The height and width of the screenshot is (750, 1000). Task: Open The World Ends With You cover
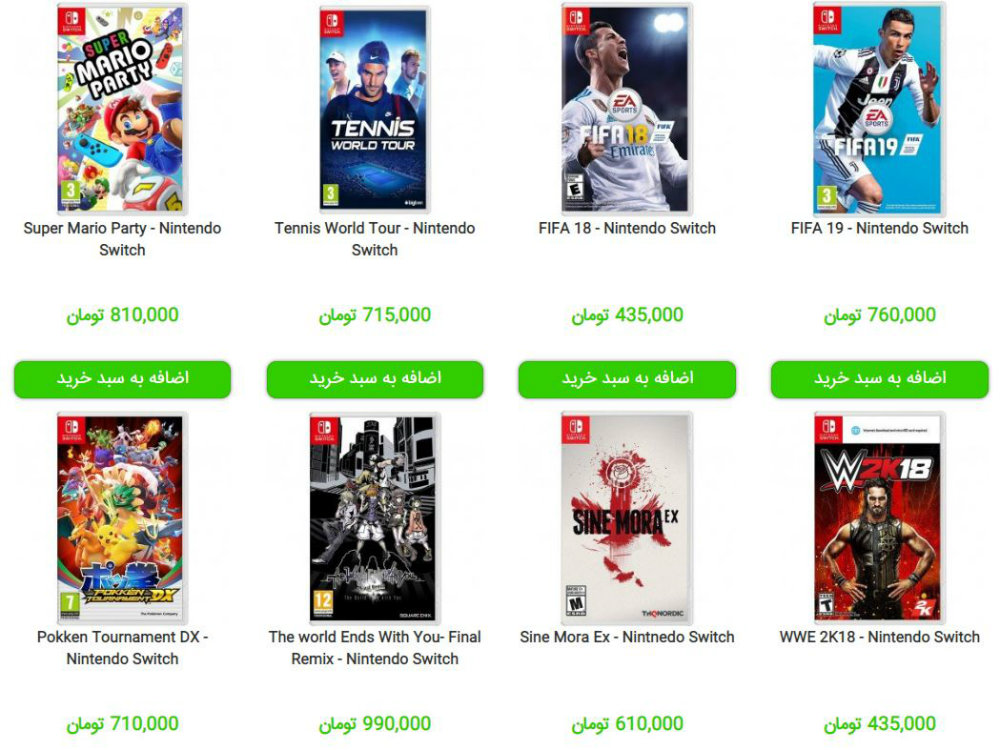click(375, 518)
